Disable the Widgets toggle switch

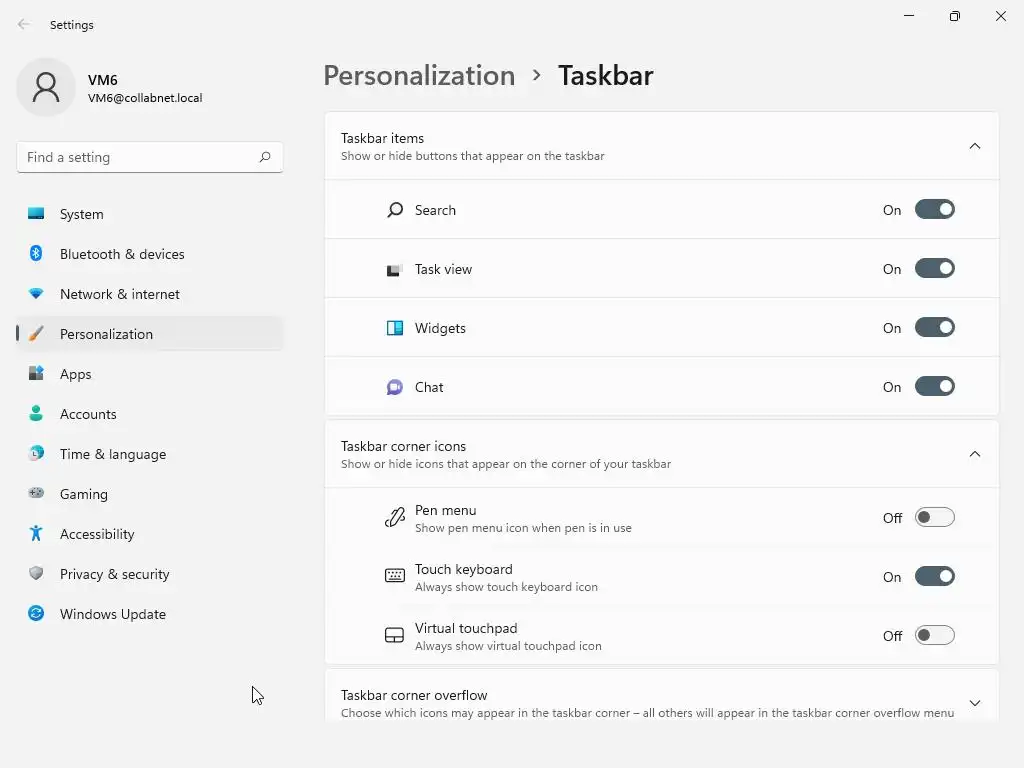pos(934,328)
